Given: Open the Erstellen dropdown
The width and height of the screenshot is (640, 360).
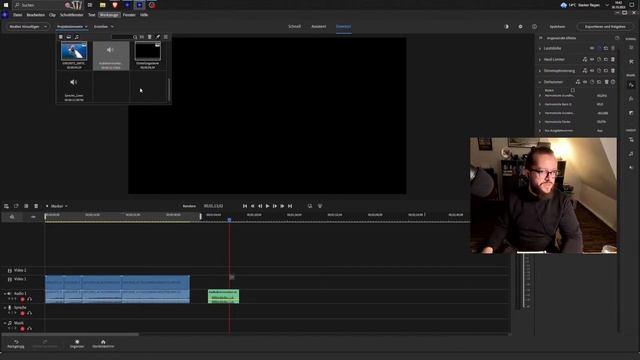Looking at the screenshot, I should pyautogui.click(x=104, y=27).
